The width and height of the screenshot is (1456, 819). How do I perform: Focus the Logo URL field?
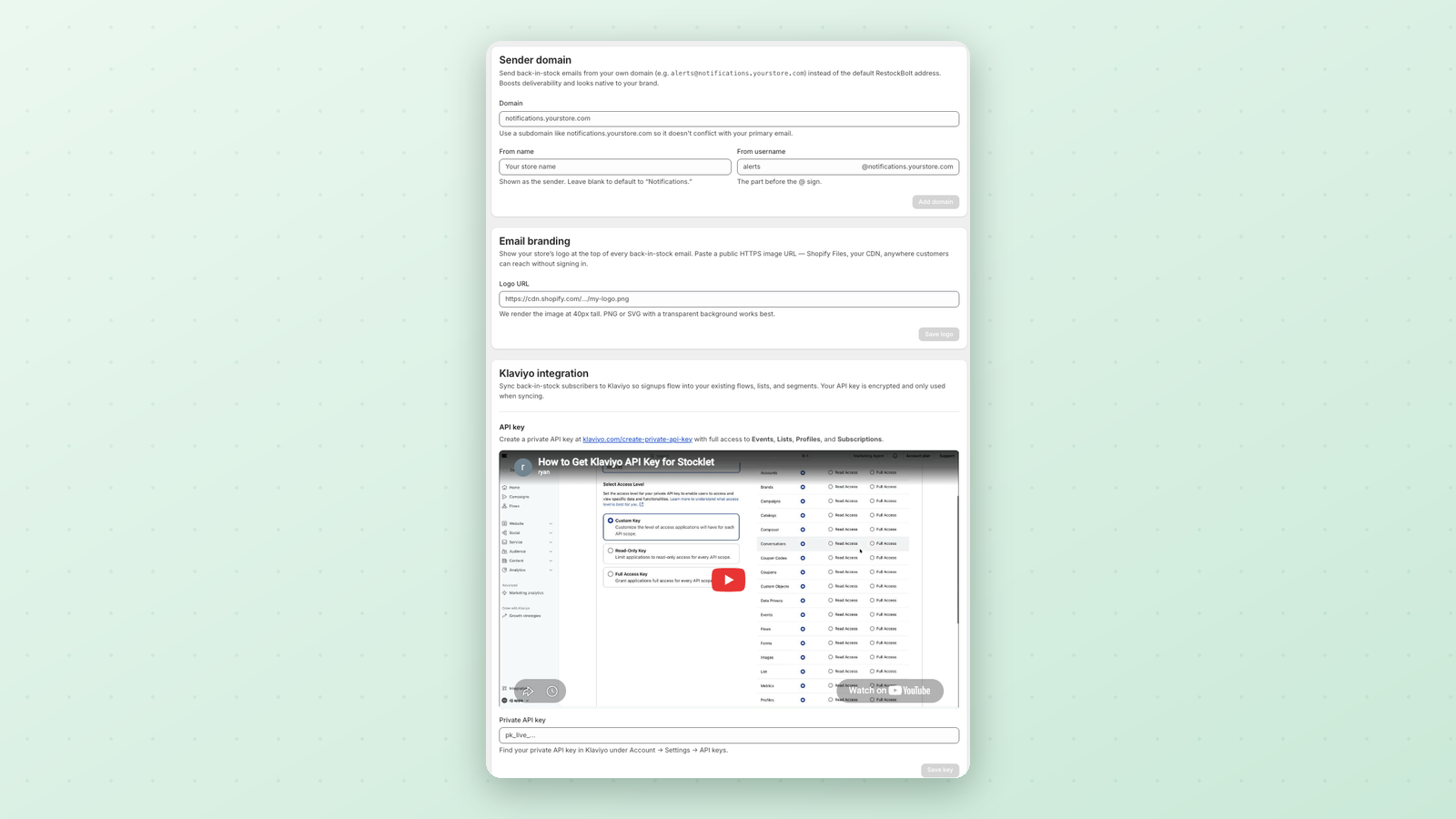(x=729, y=298)
